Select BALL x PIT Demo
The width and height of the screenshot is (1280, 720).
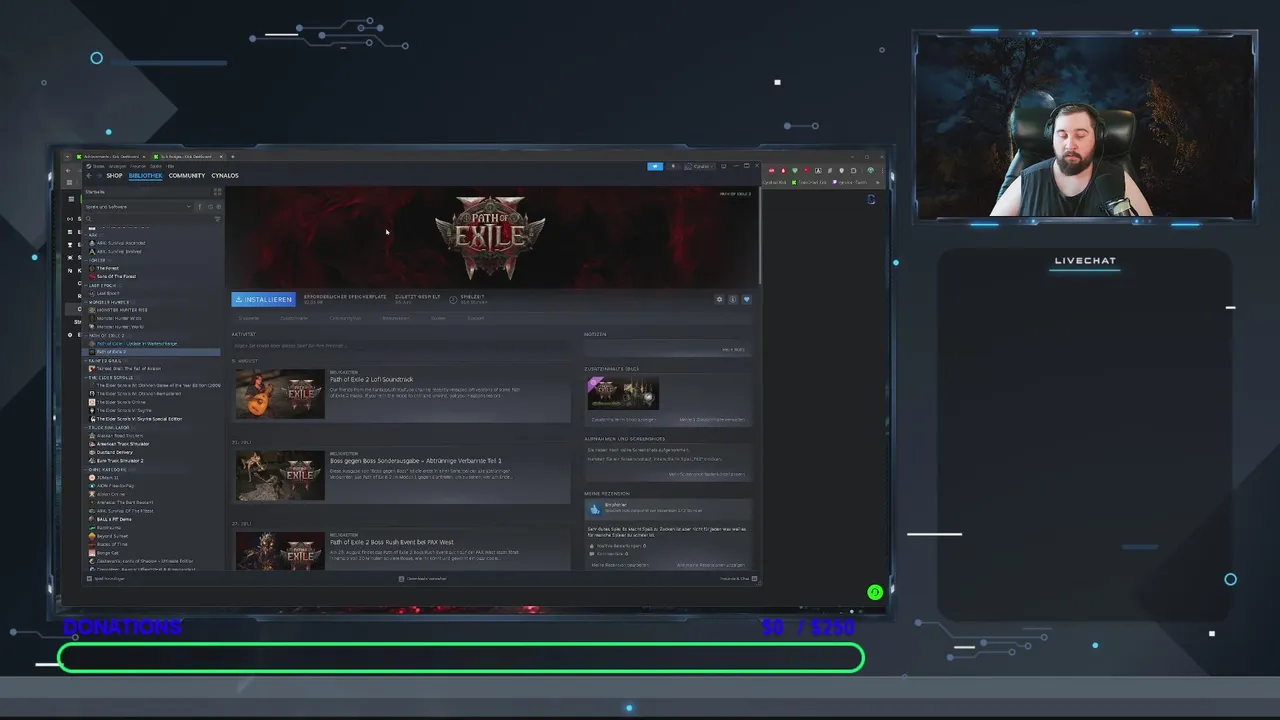coord(113,519)
